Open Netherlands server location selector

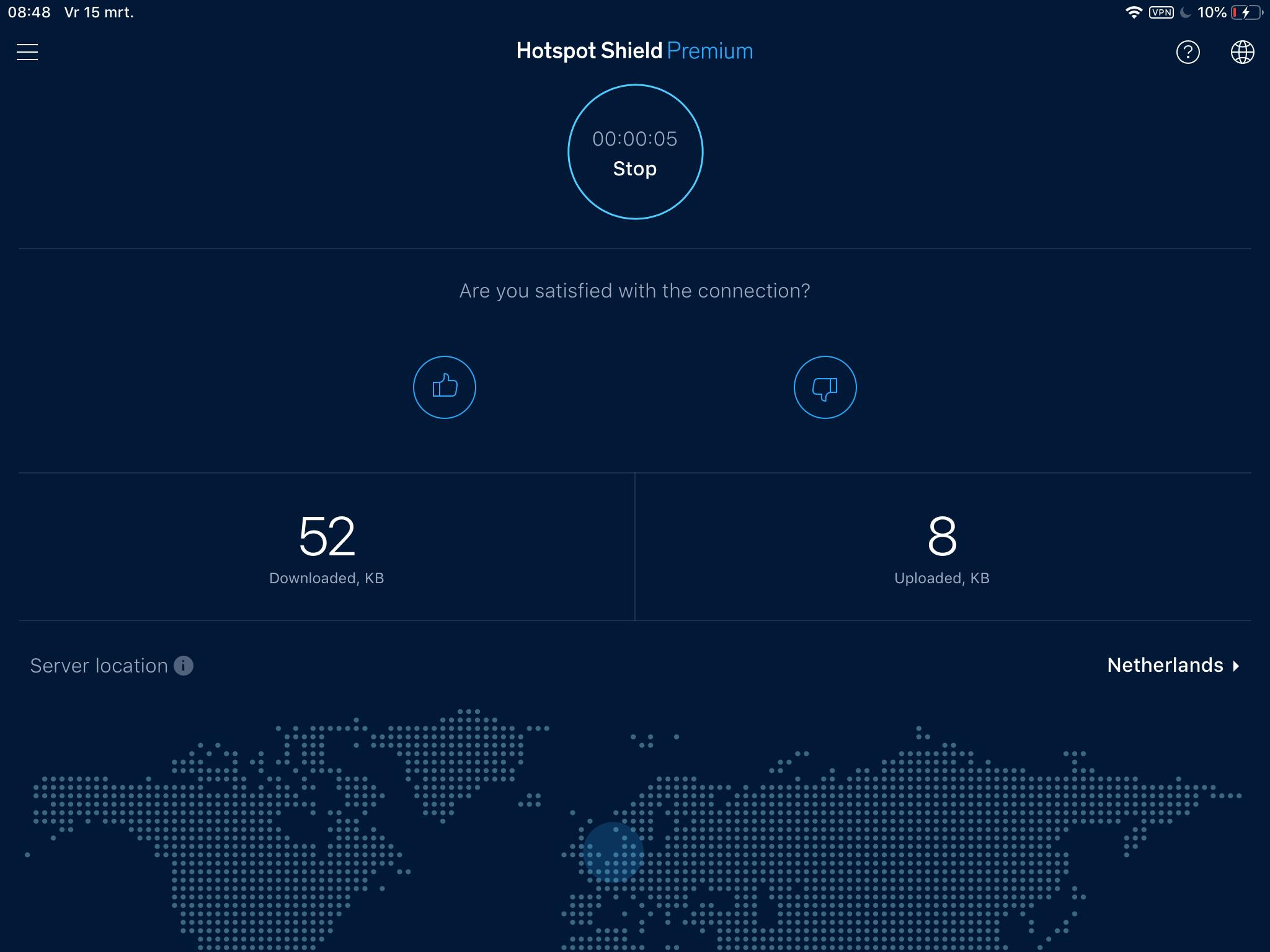point(1165,666)
